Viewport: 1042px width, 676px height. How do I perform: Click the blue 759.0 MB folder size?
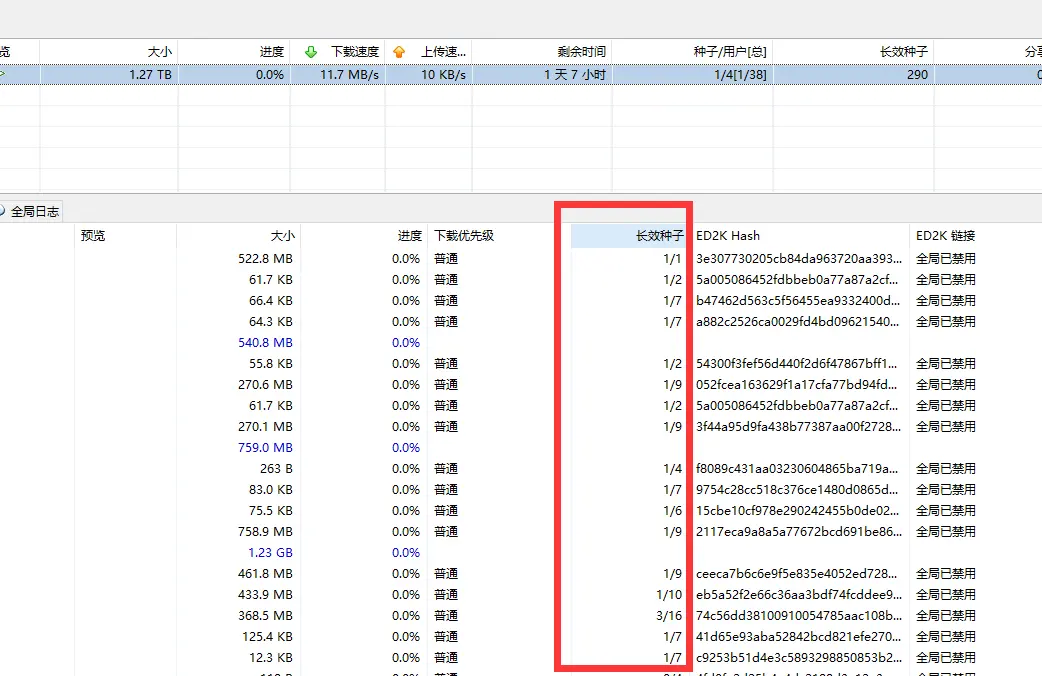pyautogui.click(x=265, y=448)
